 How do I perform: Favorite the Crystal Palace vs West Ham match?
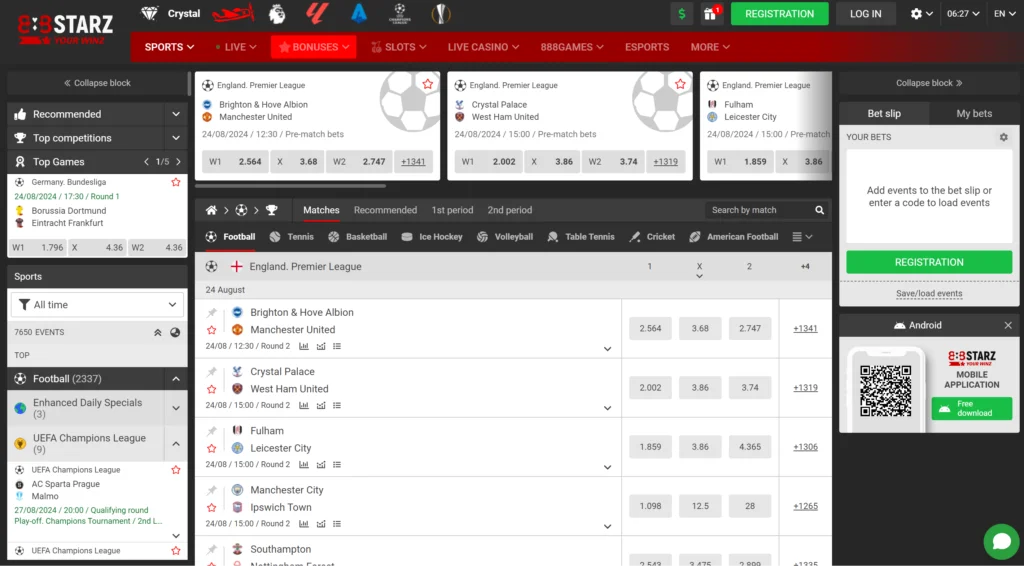pos(212,389)
